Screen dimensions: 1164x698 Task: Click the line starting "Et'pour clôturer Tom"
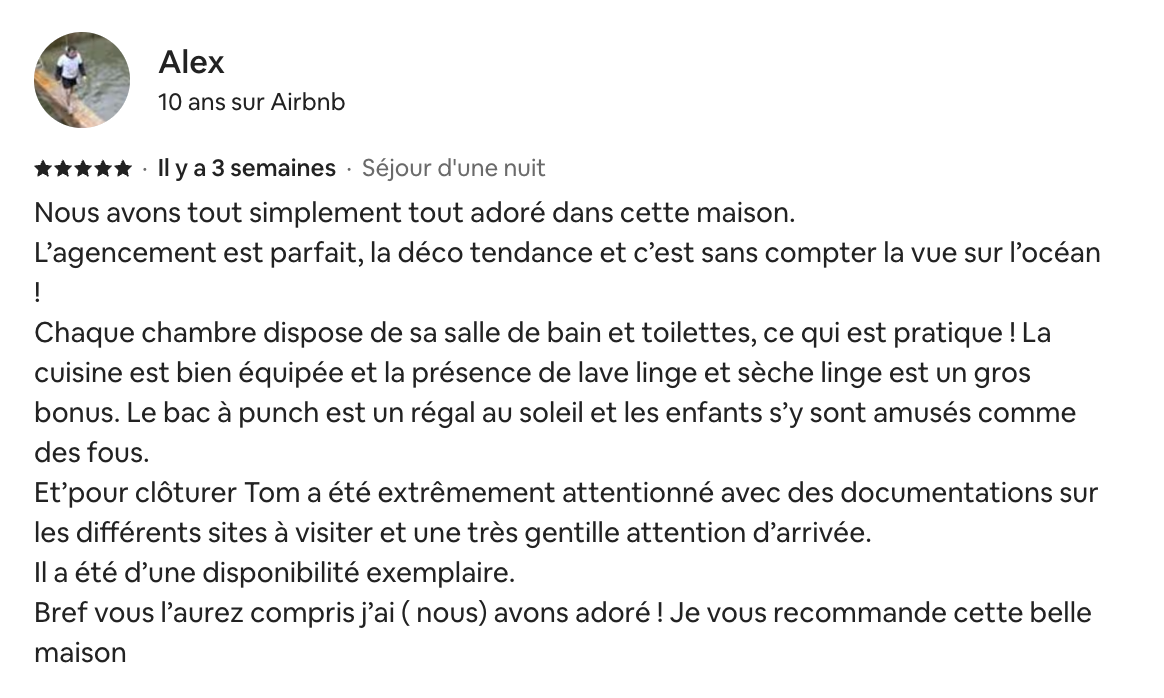pyautogui.click(x=566, y=493)
